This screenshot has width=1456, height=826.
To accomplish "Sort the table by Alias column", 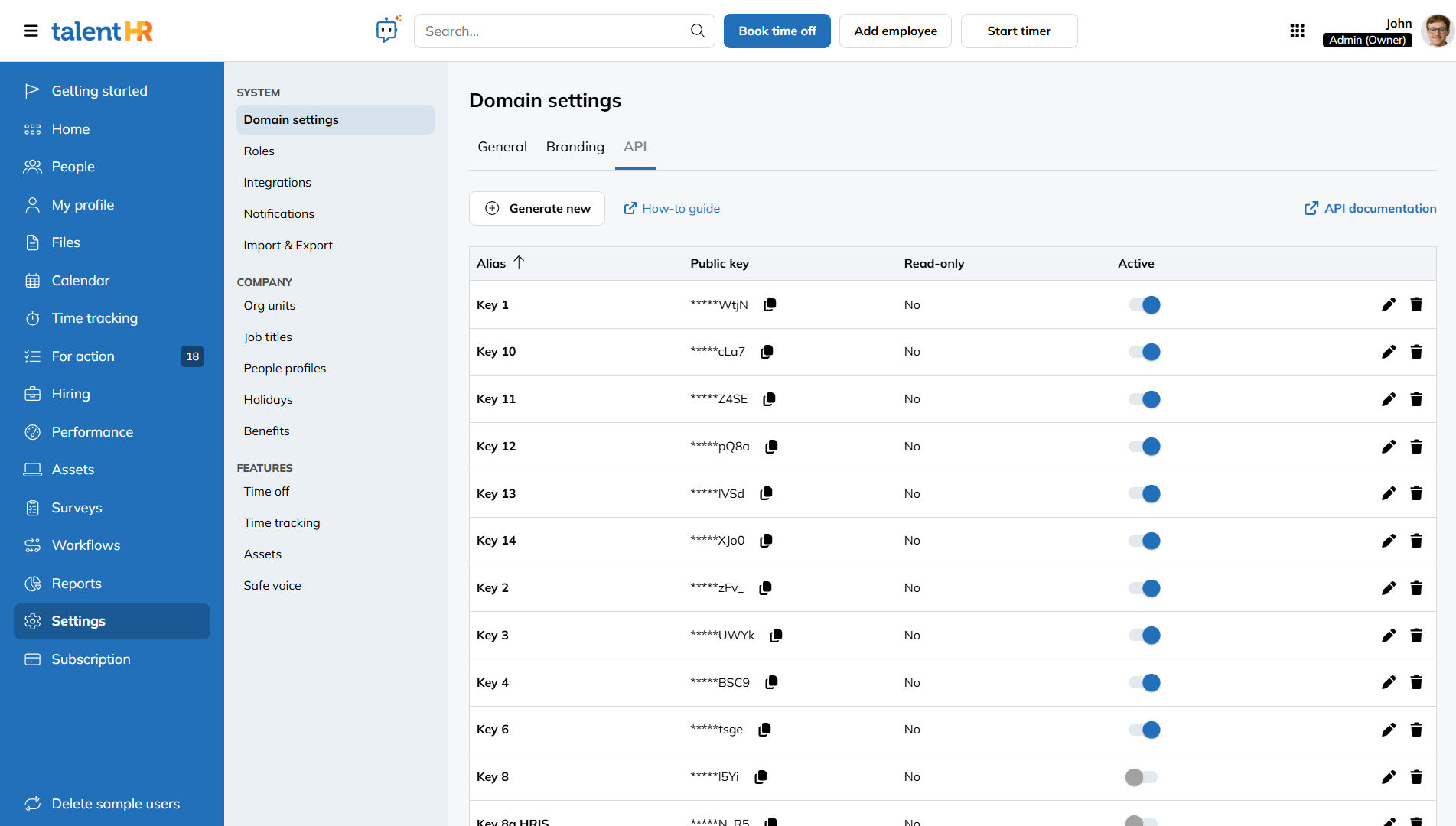I will click(x=500, y=263).
